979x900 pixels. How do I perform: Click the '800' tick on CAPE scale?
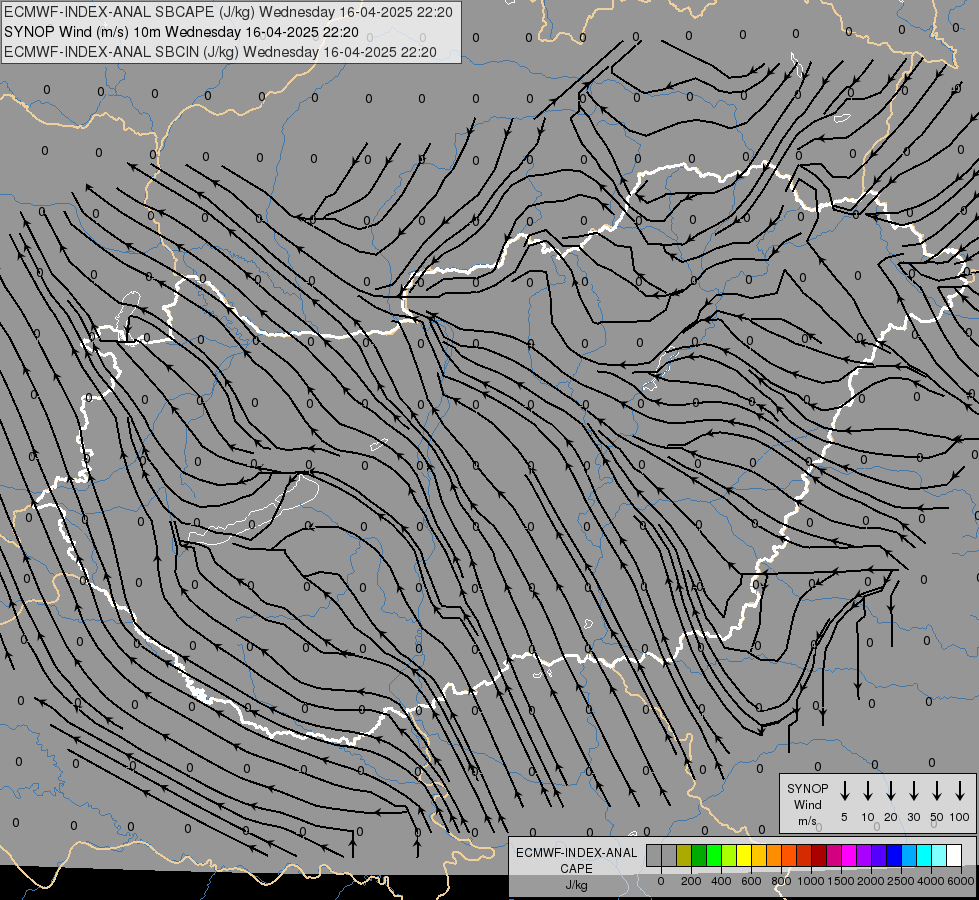(x=781, y=881)
